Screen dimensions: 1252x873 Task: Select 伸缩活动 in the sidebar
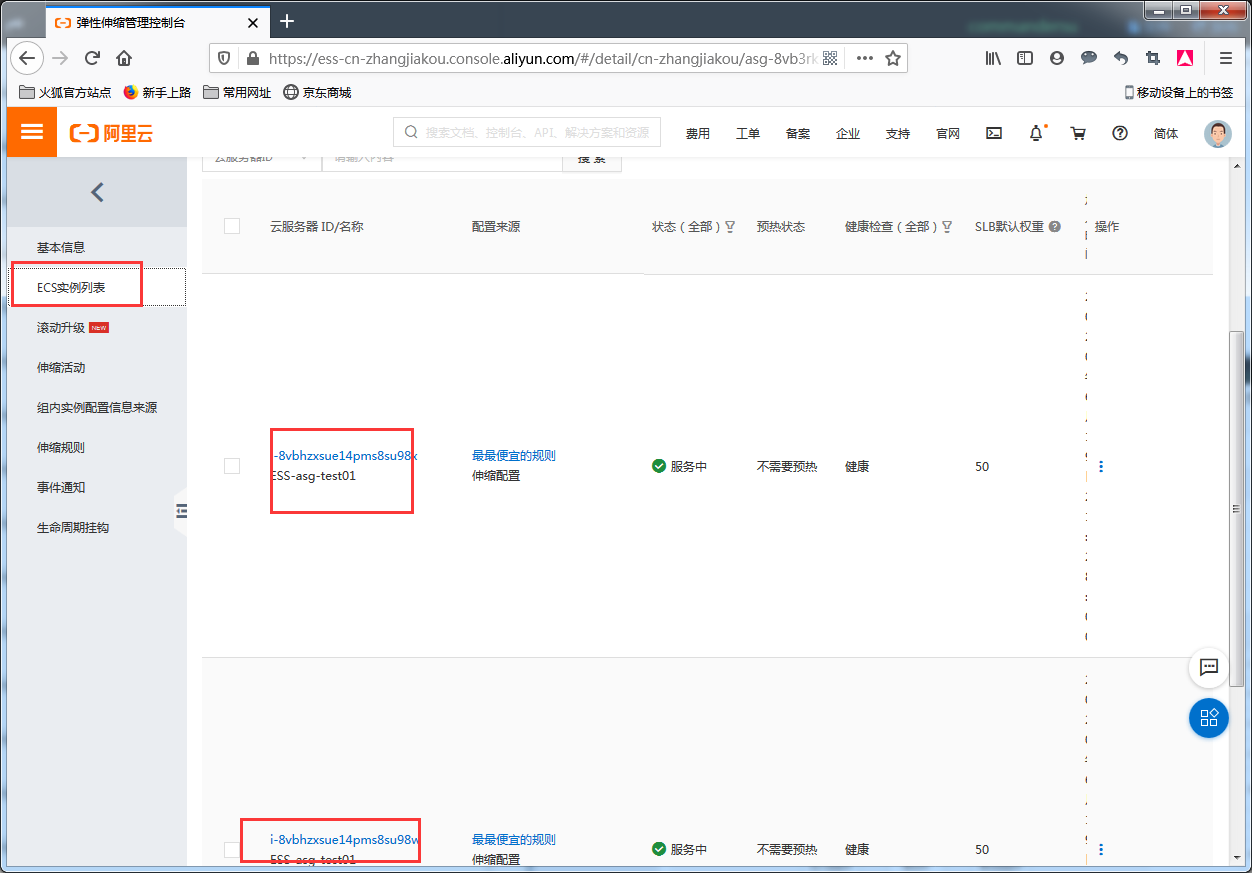click(61, 367)
